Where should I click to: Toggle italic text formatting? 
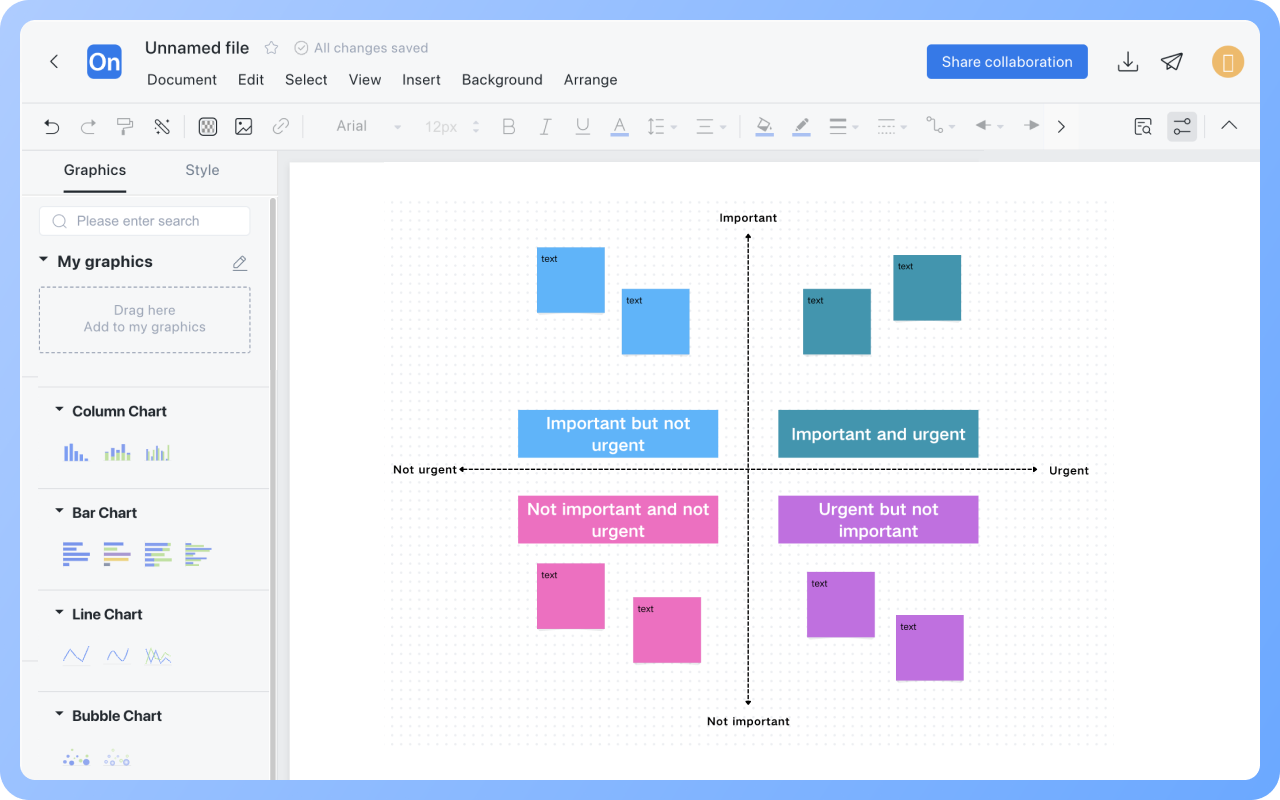[x=545, y=126]
